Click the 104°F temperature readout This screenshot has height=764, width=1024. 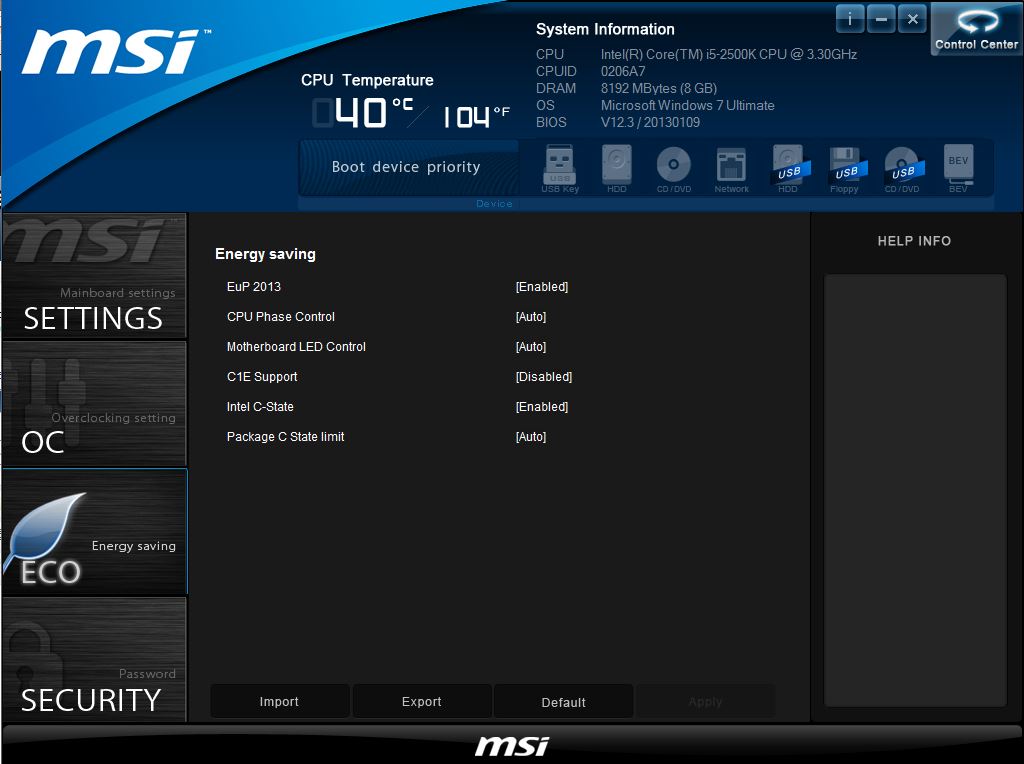click(476, 116)
